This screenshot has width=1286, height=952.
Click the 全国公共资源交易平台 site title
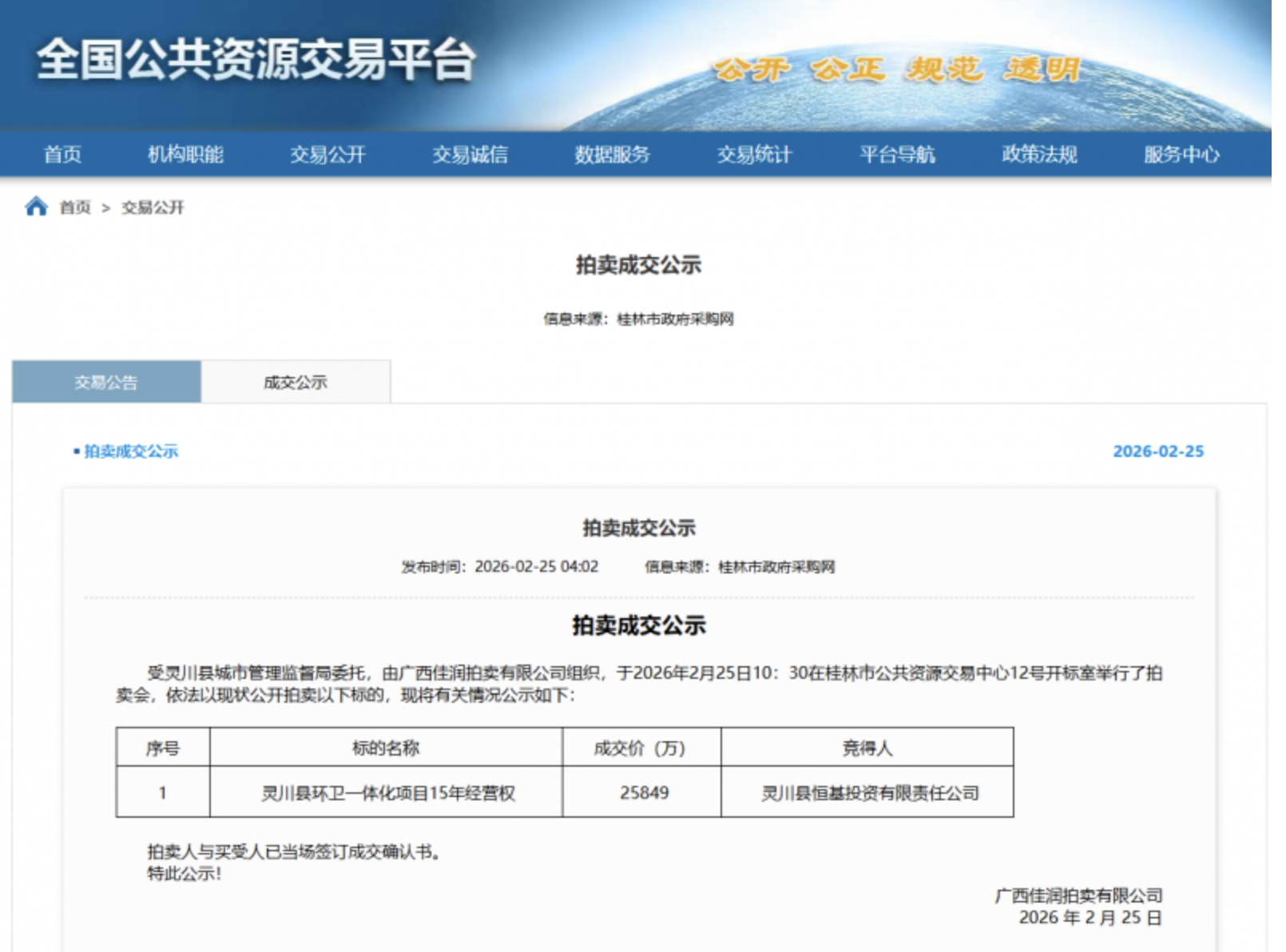256,60
